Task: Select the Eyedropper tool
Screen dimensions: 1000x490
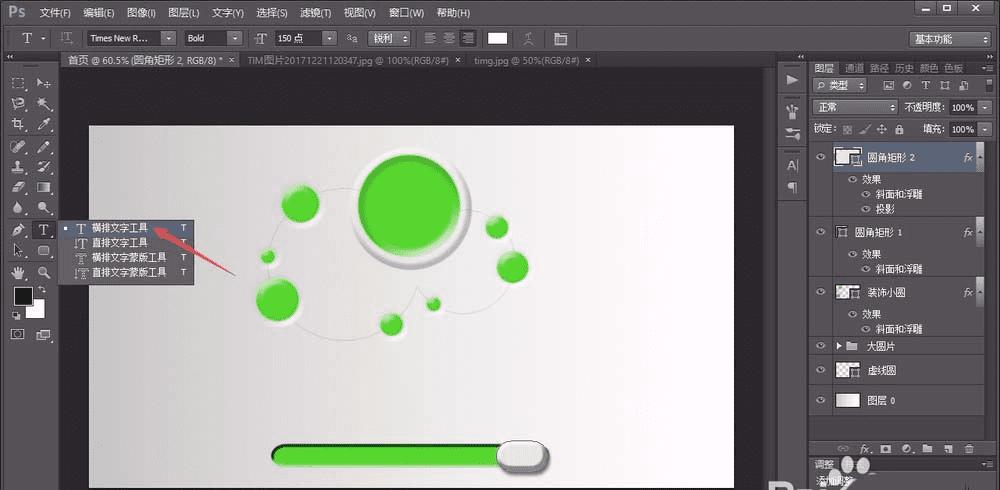Action: point(43,124)
